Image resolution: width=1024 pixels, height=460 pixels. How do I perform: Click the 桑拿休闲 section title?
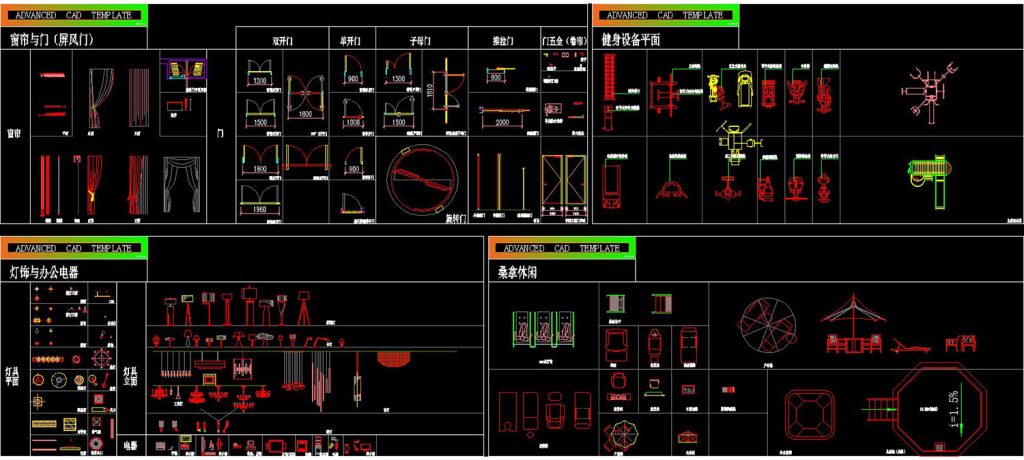pos(517,271)
